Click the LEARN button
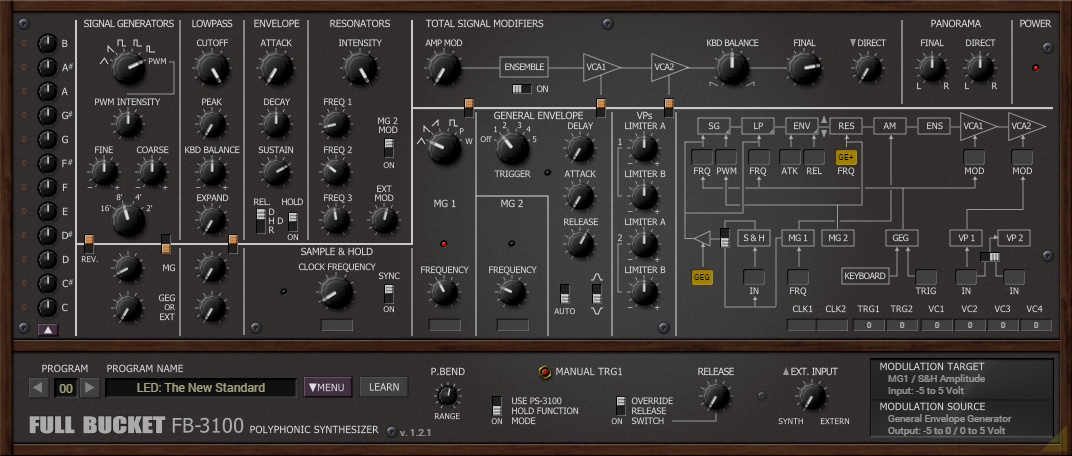 click(384, 388)
